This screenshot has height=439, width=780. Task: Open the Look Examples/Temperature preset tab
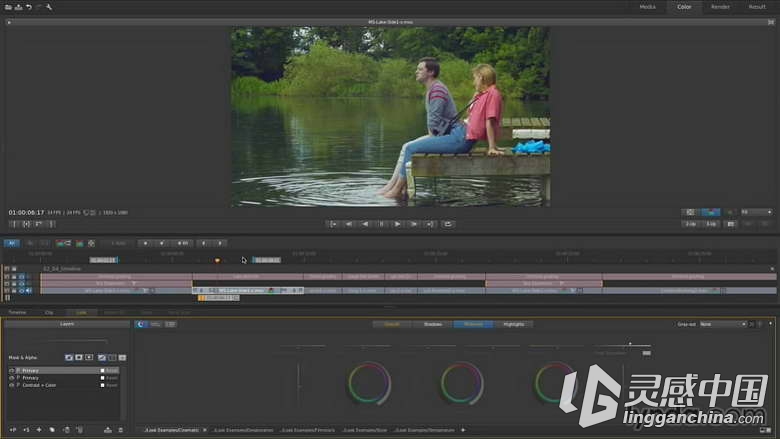tap(425, 430)
